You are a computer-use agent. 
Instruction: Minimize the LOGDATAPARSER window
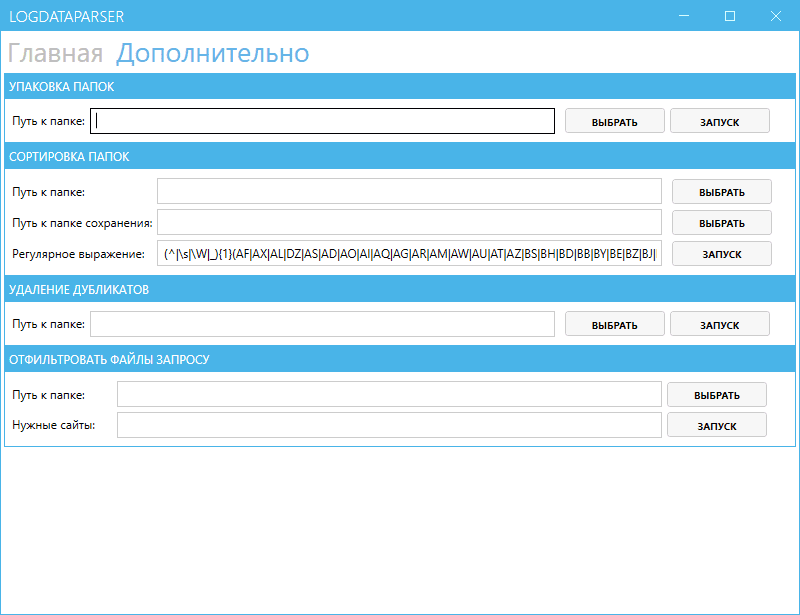pos(684,16)
